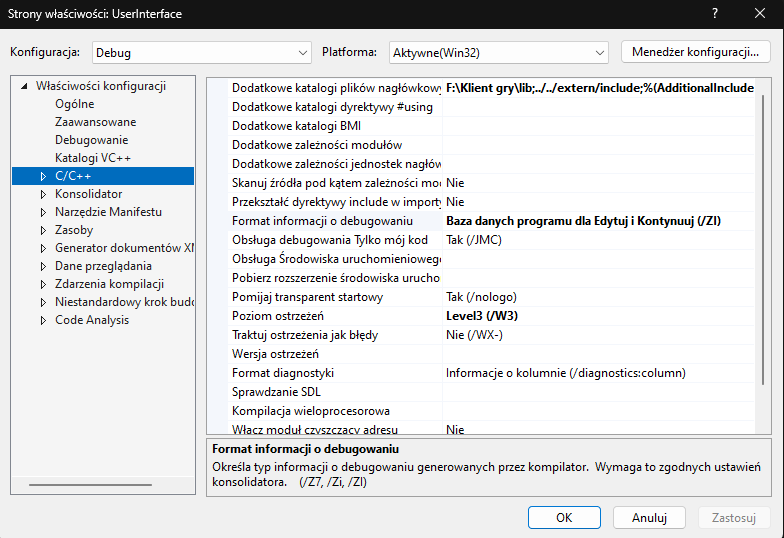Select Ogólne in the property tree
Viewport: 784px width, 538px height.
pos(75,104)
